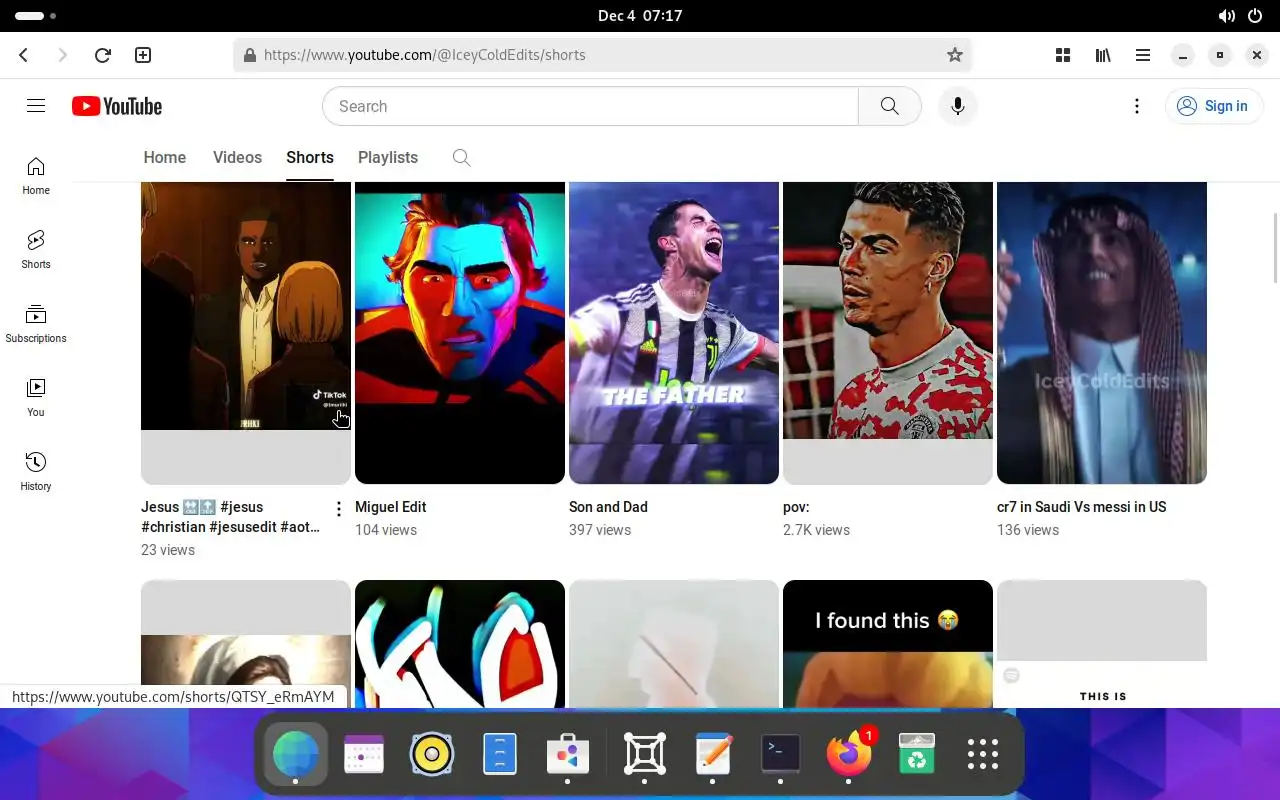The width and height of the screenshot is (1280, 800).
Task: Open the software store in dock
Action: pyautogui.click(x=567, y=754)
